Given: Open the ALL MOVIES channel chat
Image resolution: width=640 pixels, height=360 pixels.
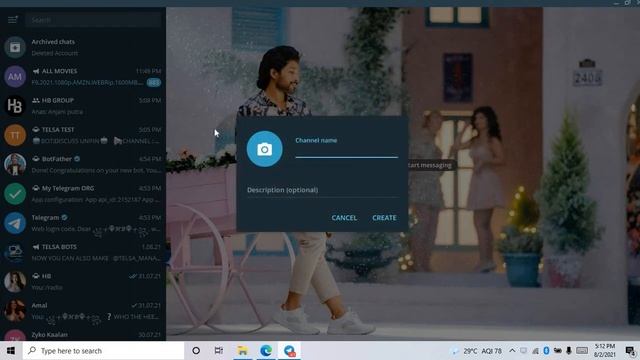Looking at the screenshot, I should (83, 77).
